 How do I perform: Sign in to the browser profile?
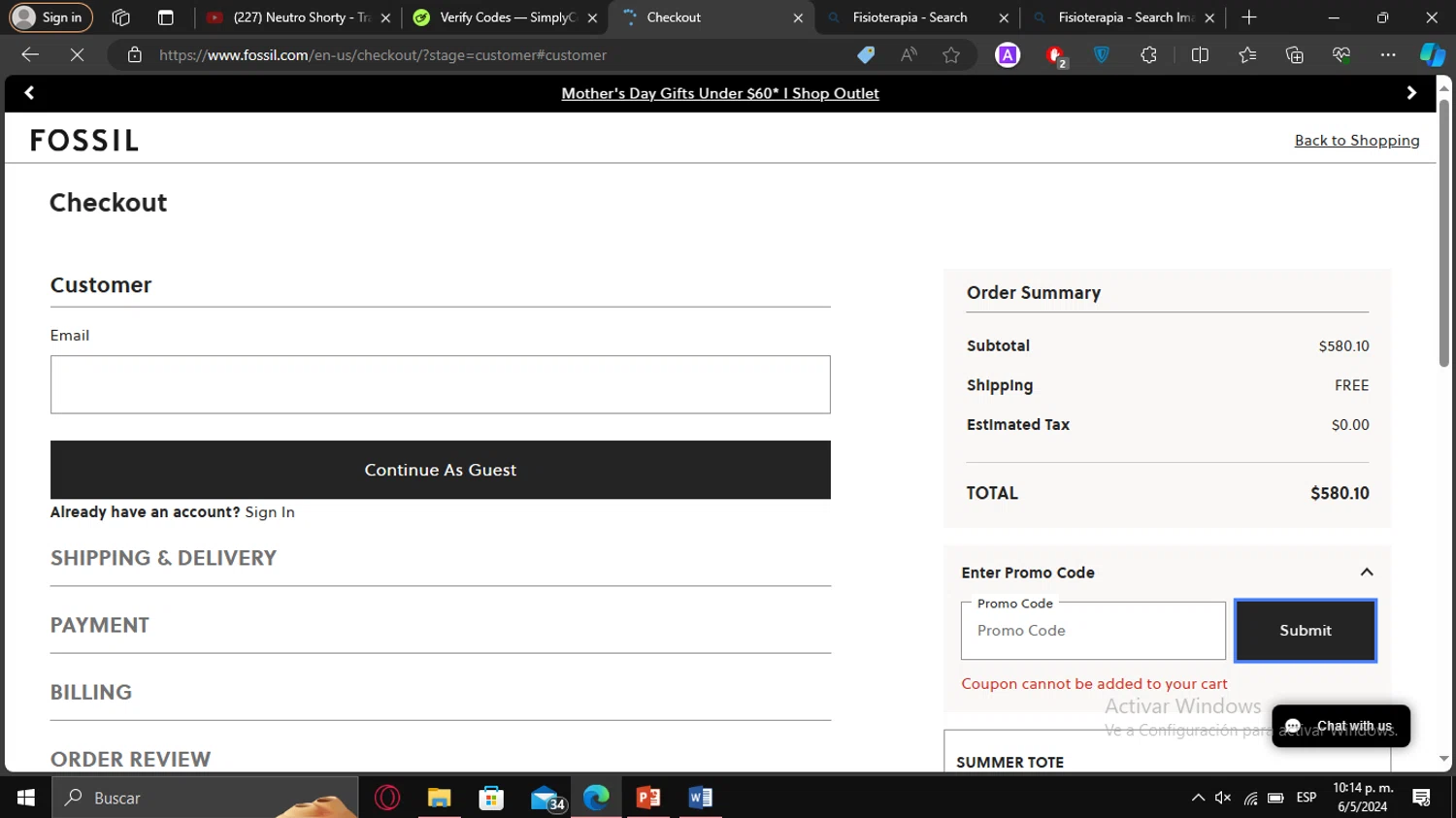[x=50, y=17]
